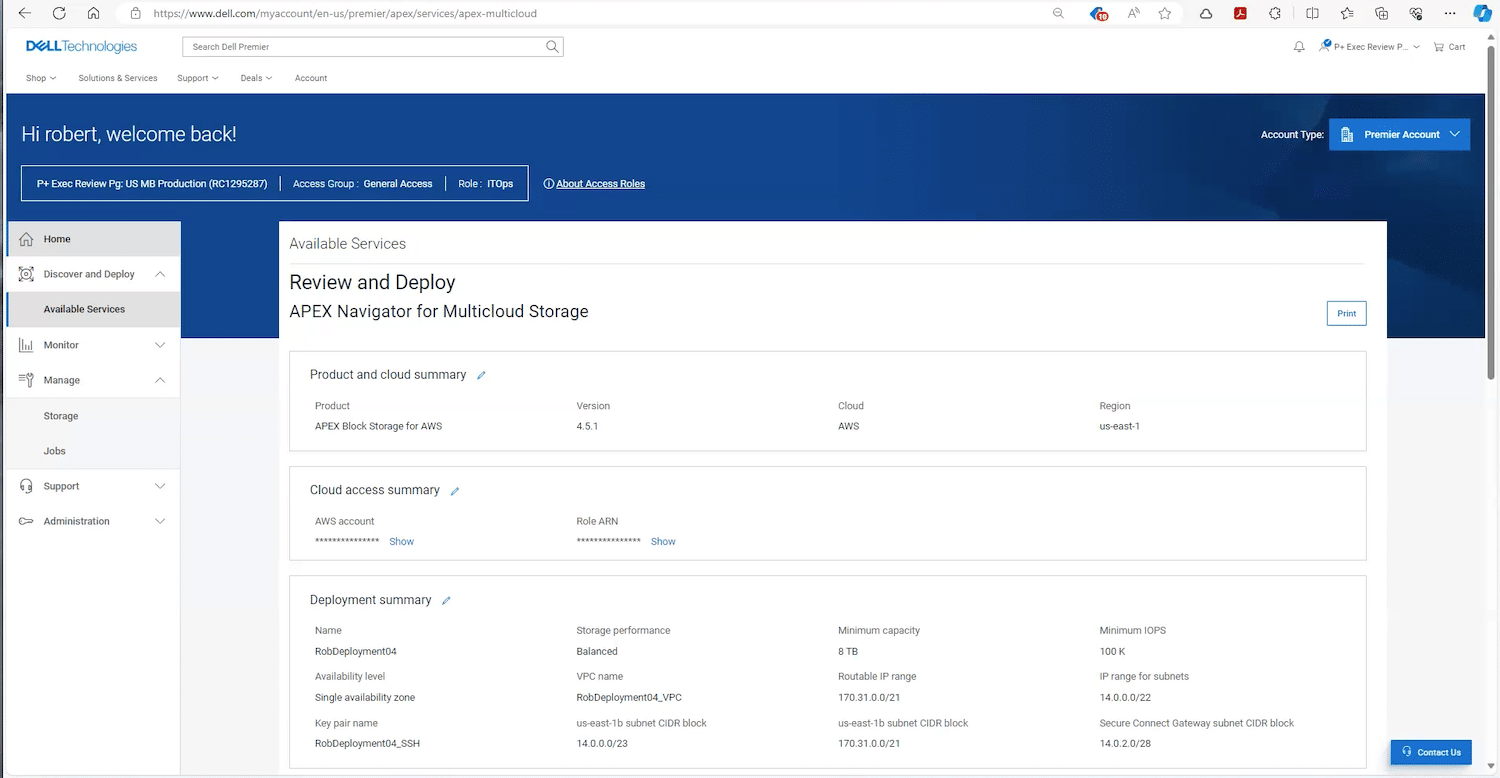Click the browser address bar URL
1500x778 pixels.
[345, 14]
